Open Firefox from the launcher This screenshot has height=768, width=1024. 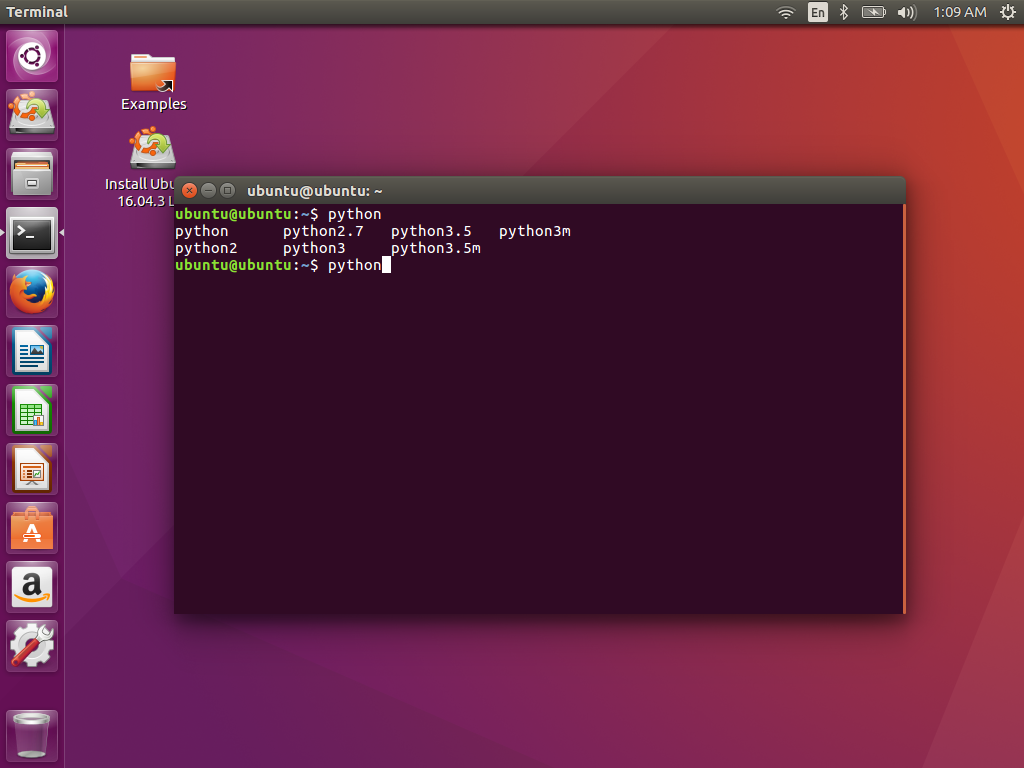point(31,291)
